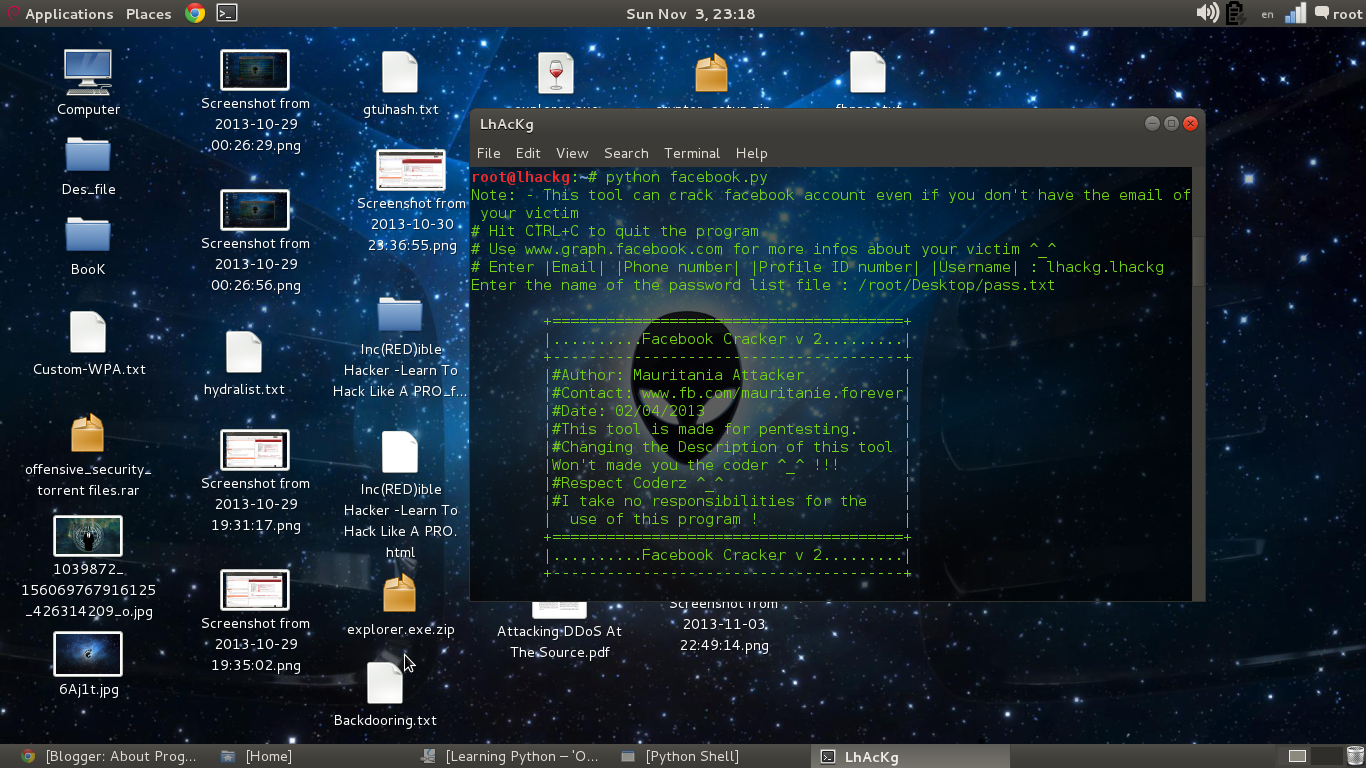The image size is (1366, 768).
Task: Click the /root/Desktop/pass.txt path text
Action: pyautogui.click(x=956, y=285)
